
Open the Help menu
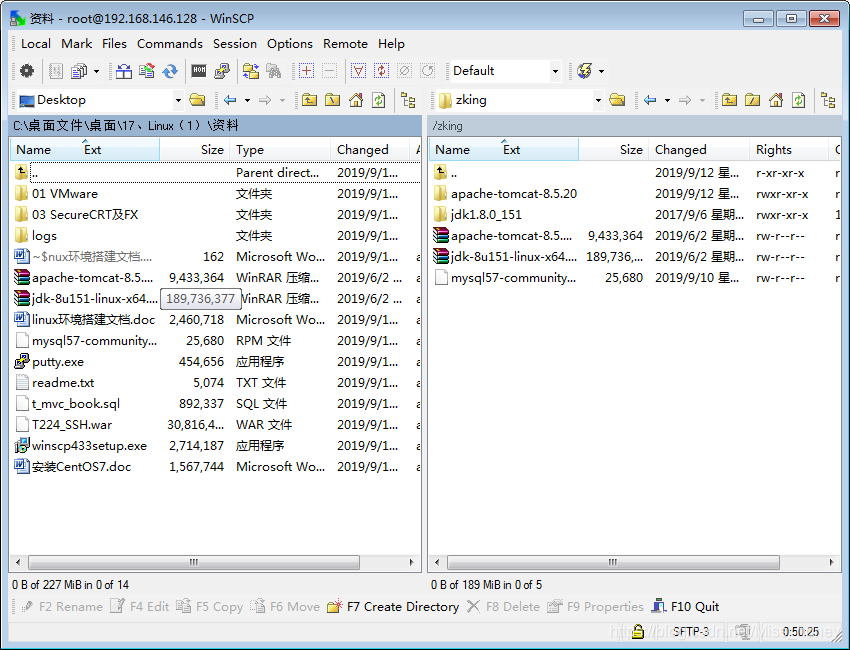[391, 44]
